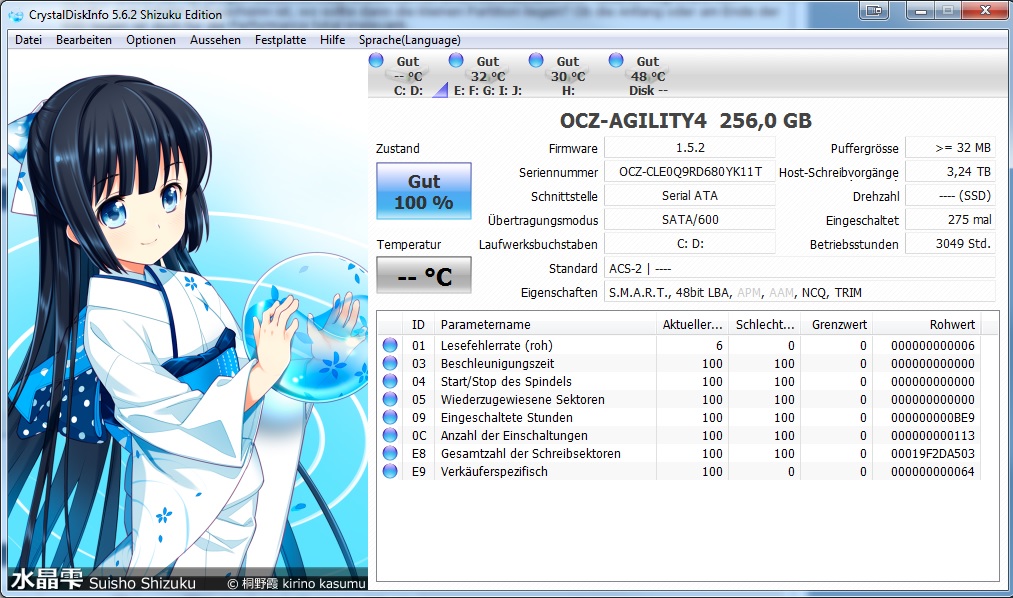This screenshot has height=598, width=1013.
Task: Open the Festplatte menu
Action: coord(280,40)
